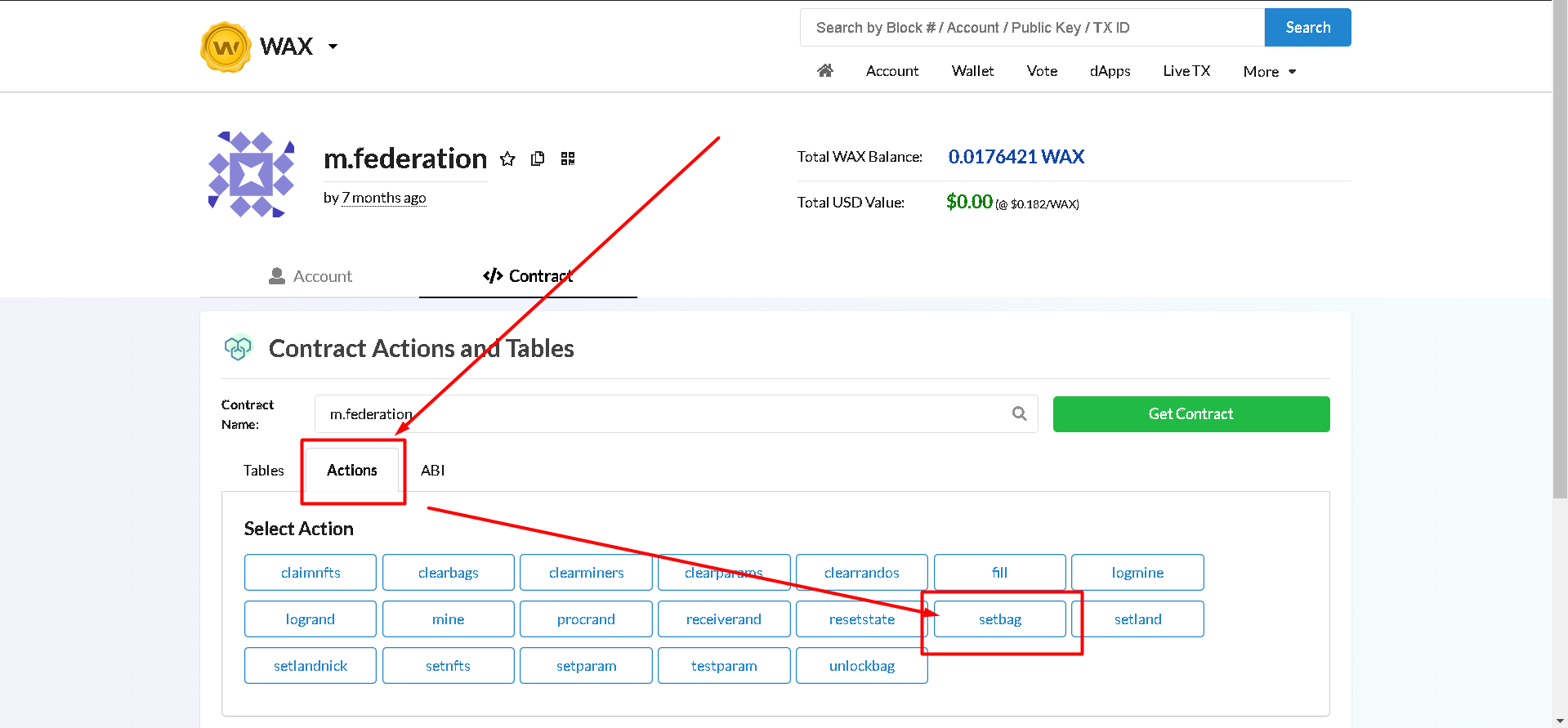Click the blue Search button
Screen dimensions: 1568x728
1307,28
